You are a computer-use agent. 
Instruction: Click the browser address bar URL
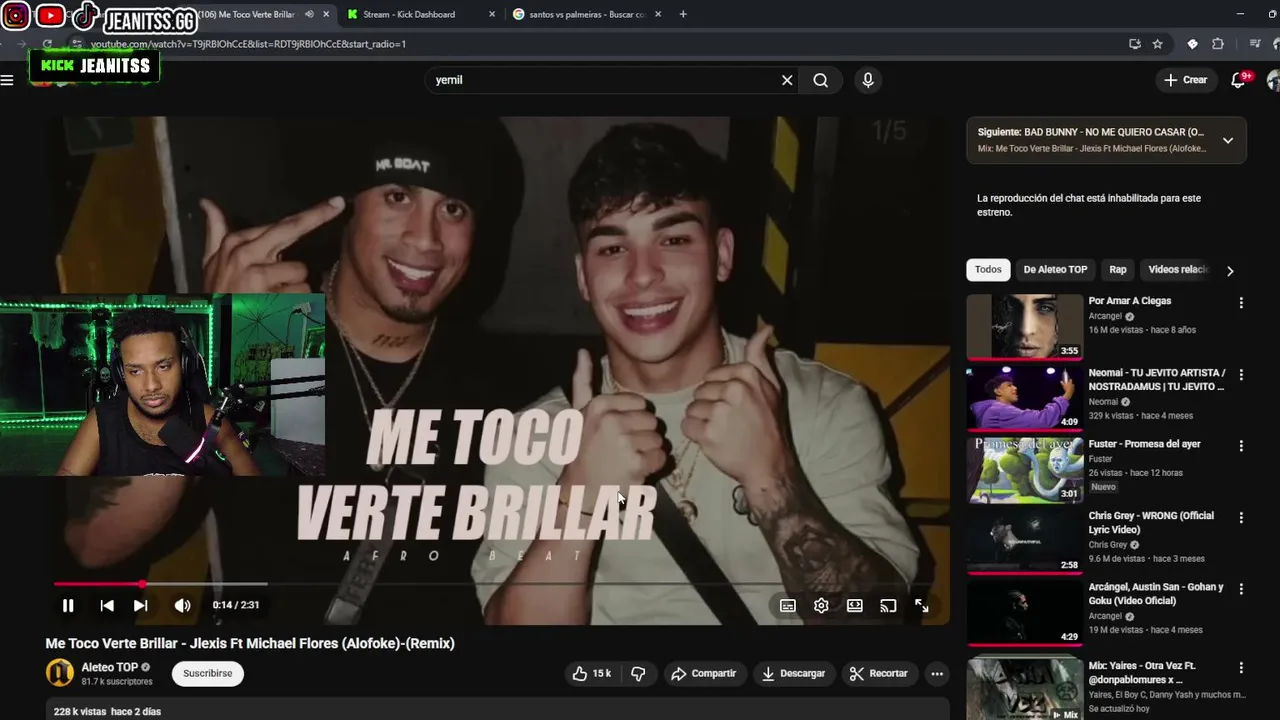point(248,44)
